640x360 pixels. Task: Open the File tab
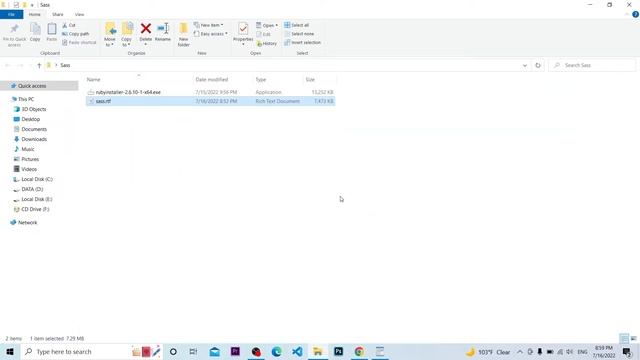(x=11, y=14)
